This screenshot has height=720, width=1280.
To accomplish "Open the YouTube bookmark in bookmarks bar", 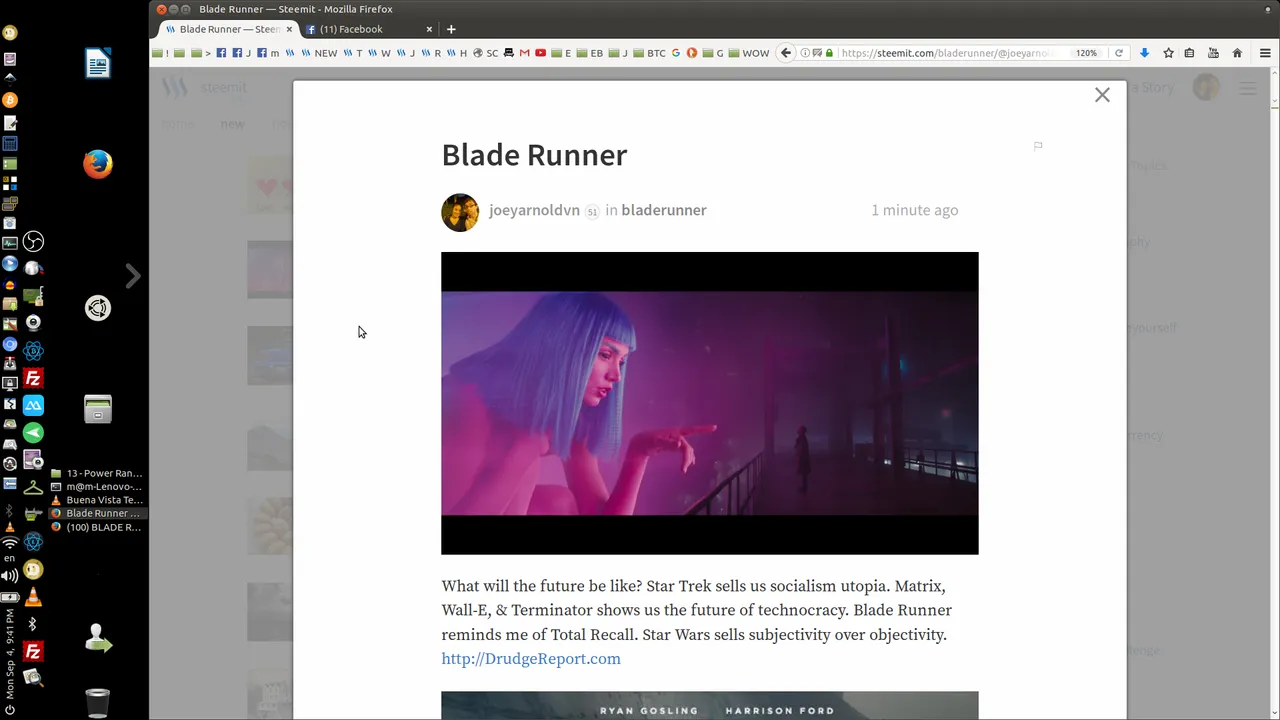I will [541, 53].
